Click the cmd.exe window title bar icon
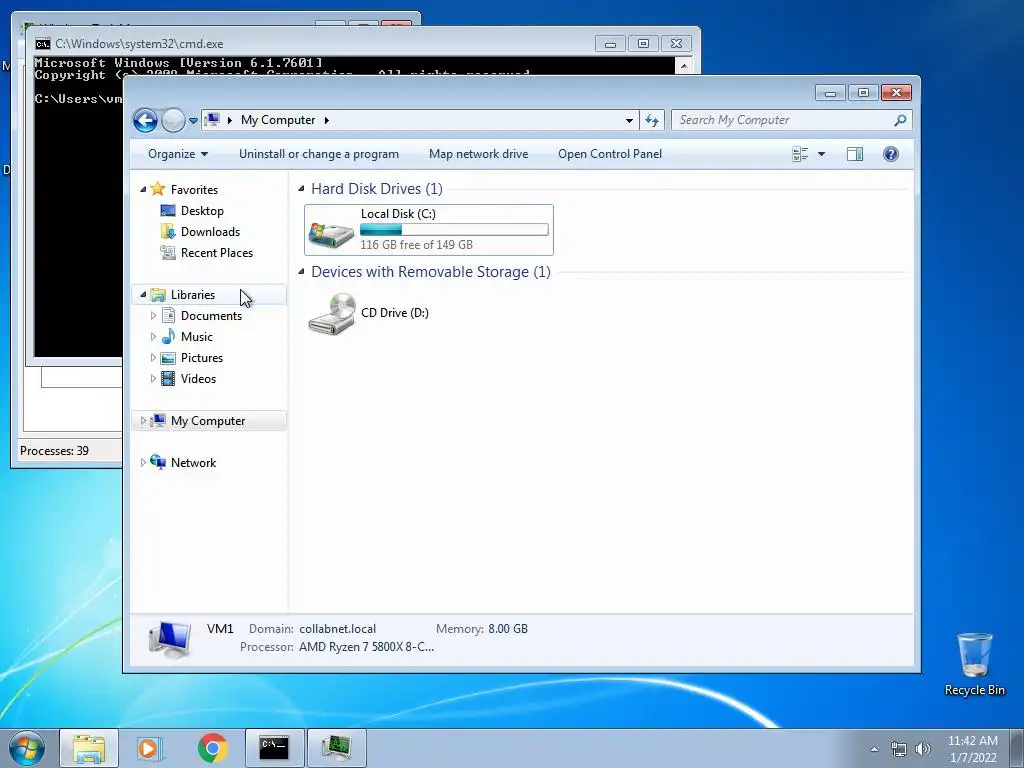The height and width of the screenshot is (768, 1024). (43, 44)
